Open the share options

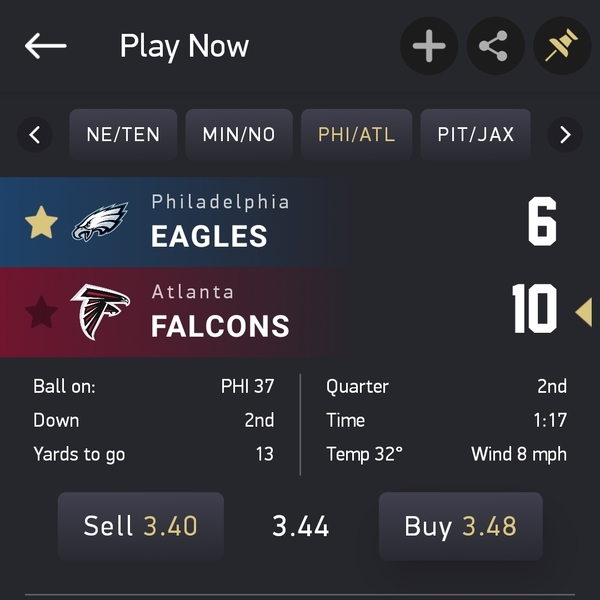click(x=494, y=46)
